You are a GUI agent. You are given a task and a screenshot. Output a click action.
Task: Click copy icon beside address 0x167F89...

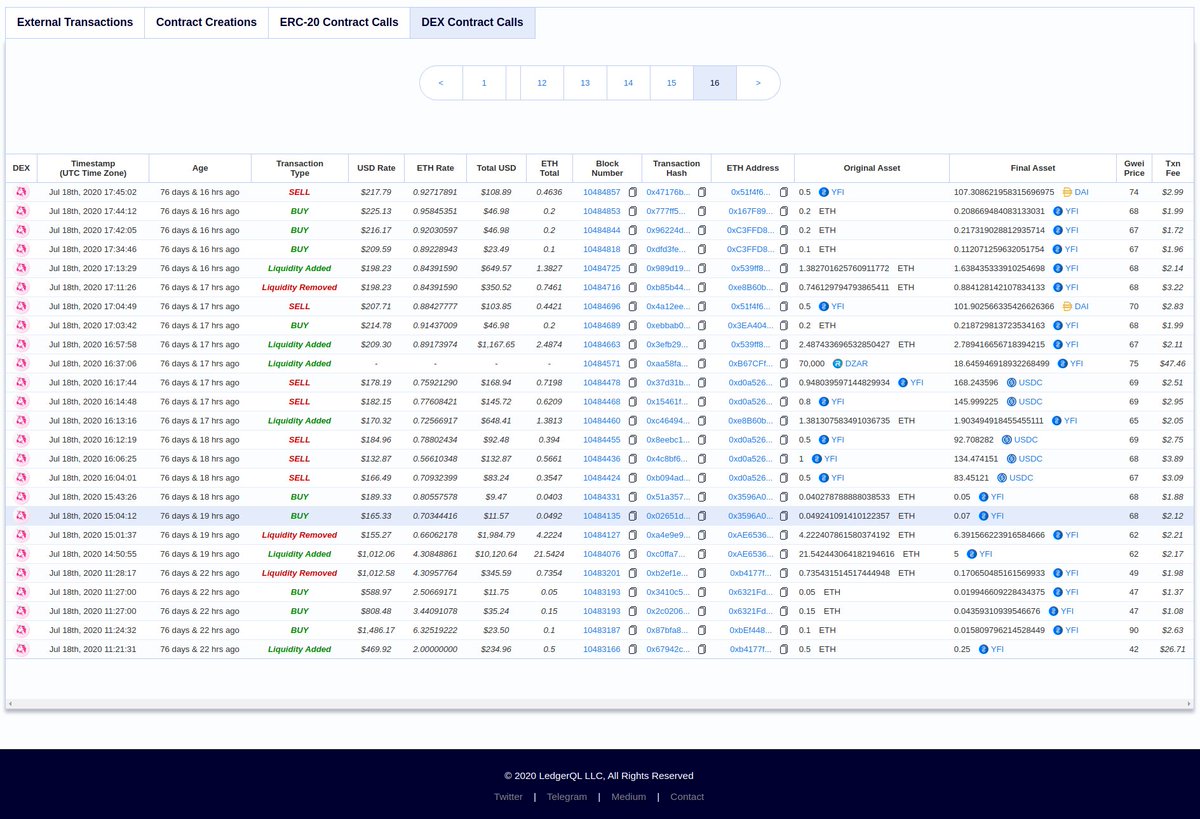(x=784, y=211)
